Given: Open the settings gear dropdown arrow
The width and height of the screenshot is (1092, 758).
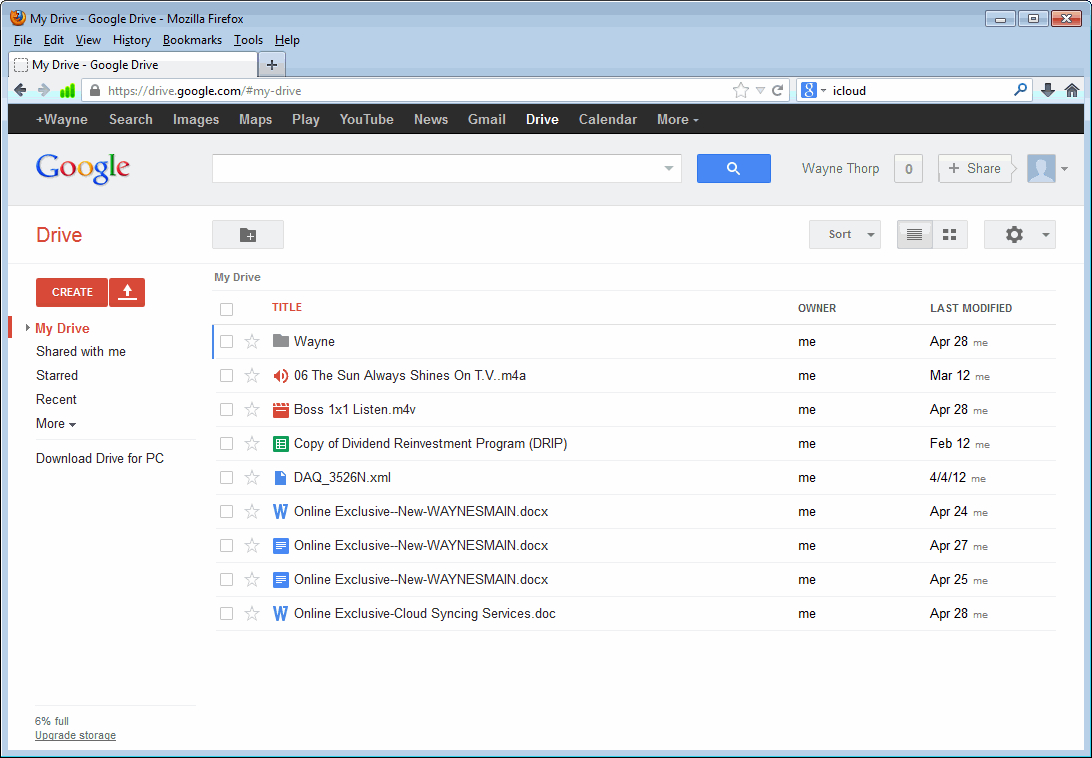Looking at the screenshot, I should tap(1045, 235).
